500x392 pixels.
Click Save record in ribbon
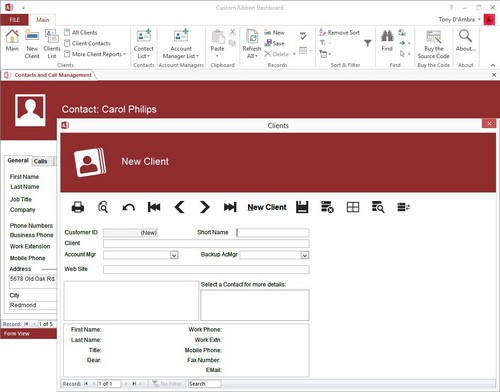(274, 43)
